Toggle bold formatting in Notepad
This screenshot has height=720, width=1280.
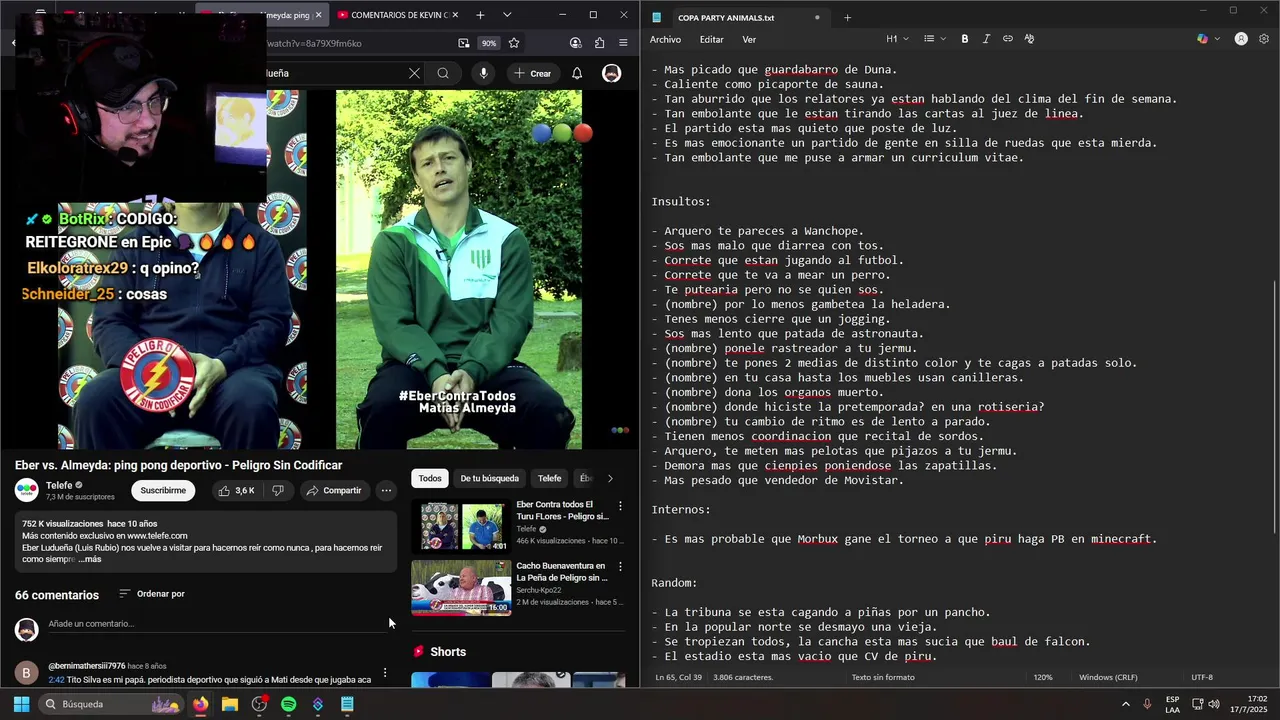point(965,39)
